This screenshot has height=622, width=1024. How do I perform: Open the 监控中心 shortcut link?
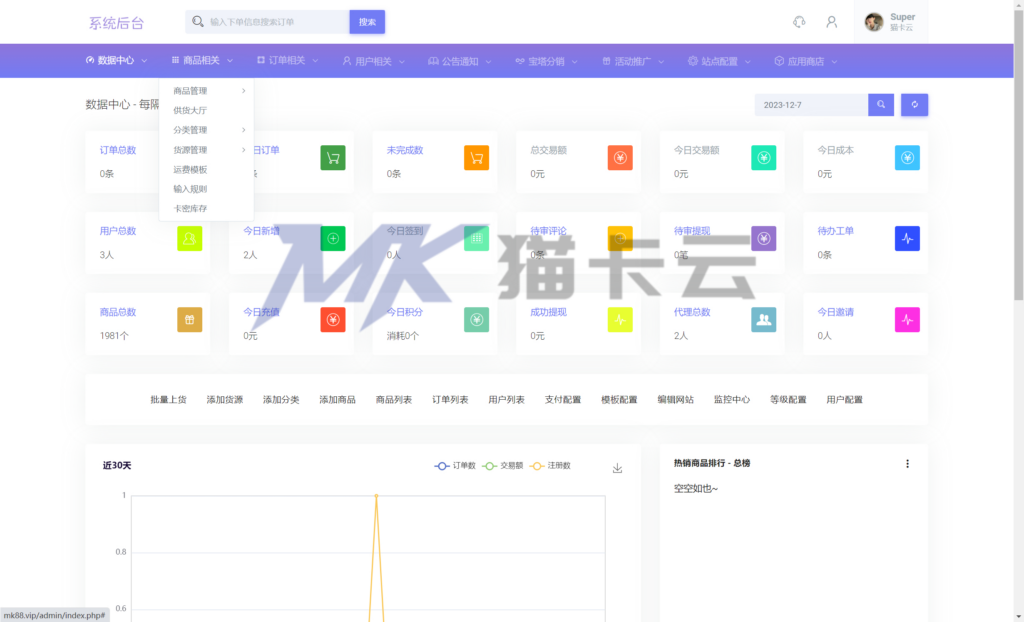(732, 400)
